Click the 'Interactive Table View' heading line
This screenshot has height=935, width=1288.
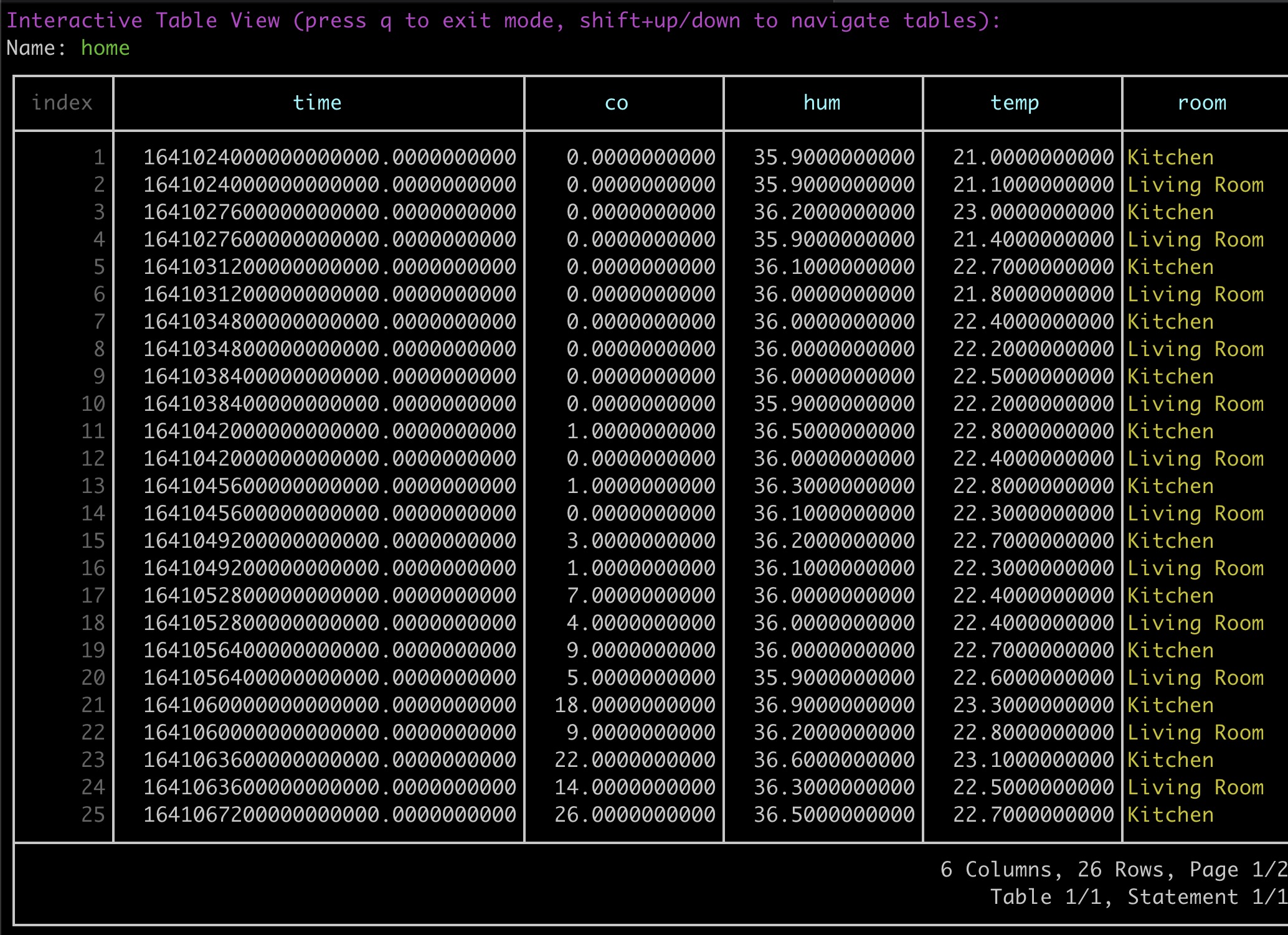pos(503,21)
